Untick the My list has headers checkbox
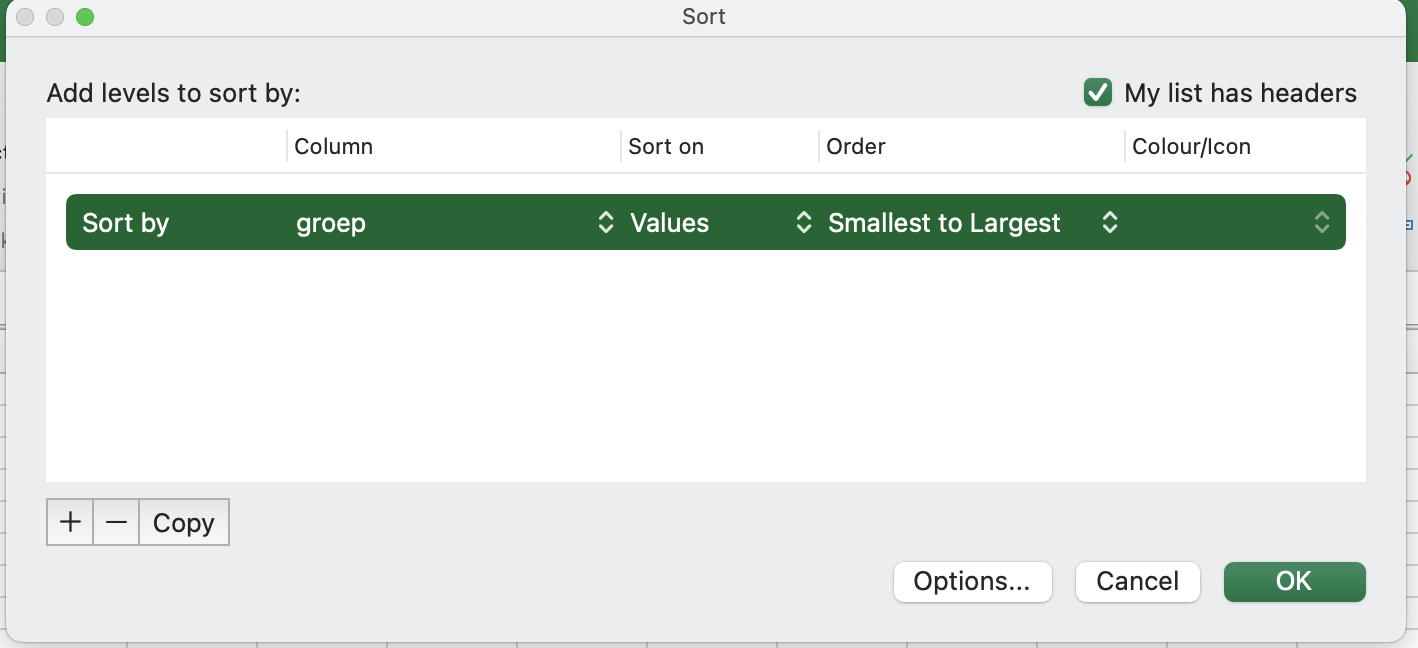The image size is (1418, 648). [x=1098, y=93]
